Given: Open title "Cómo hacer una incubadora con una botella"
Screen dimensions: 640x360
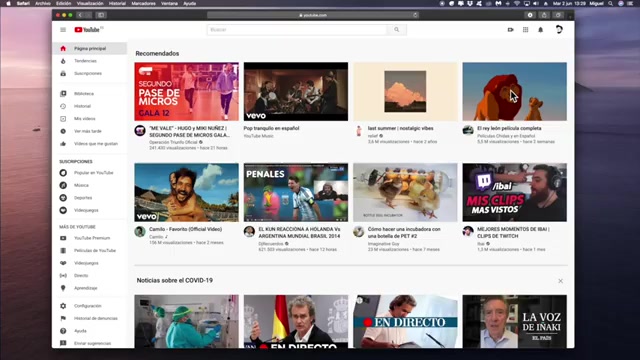Looking at the screenshot, I should (404, 233).
